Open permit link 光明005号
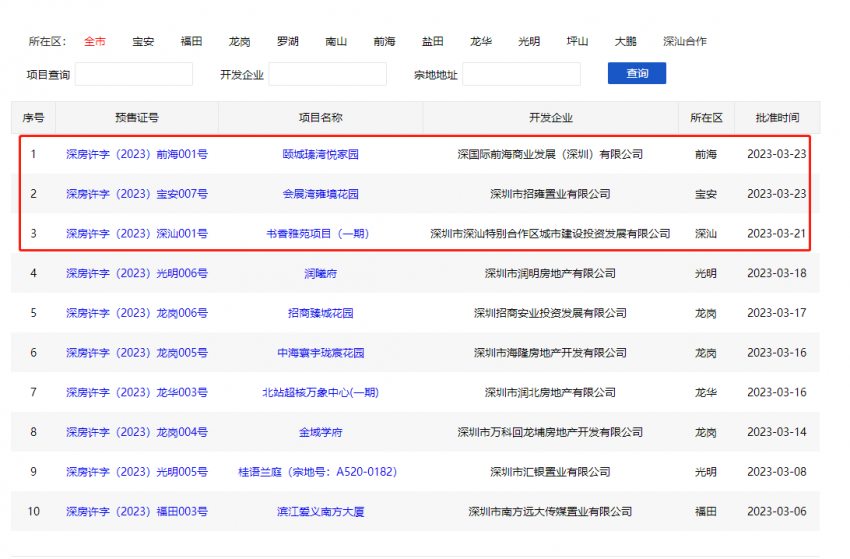 pos(137,472)
